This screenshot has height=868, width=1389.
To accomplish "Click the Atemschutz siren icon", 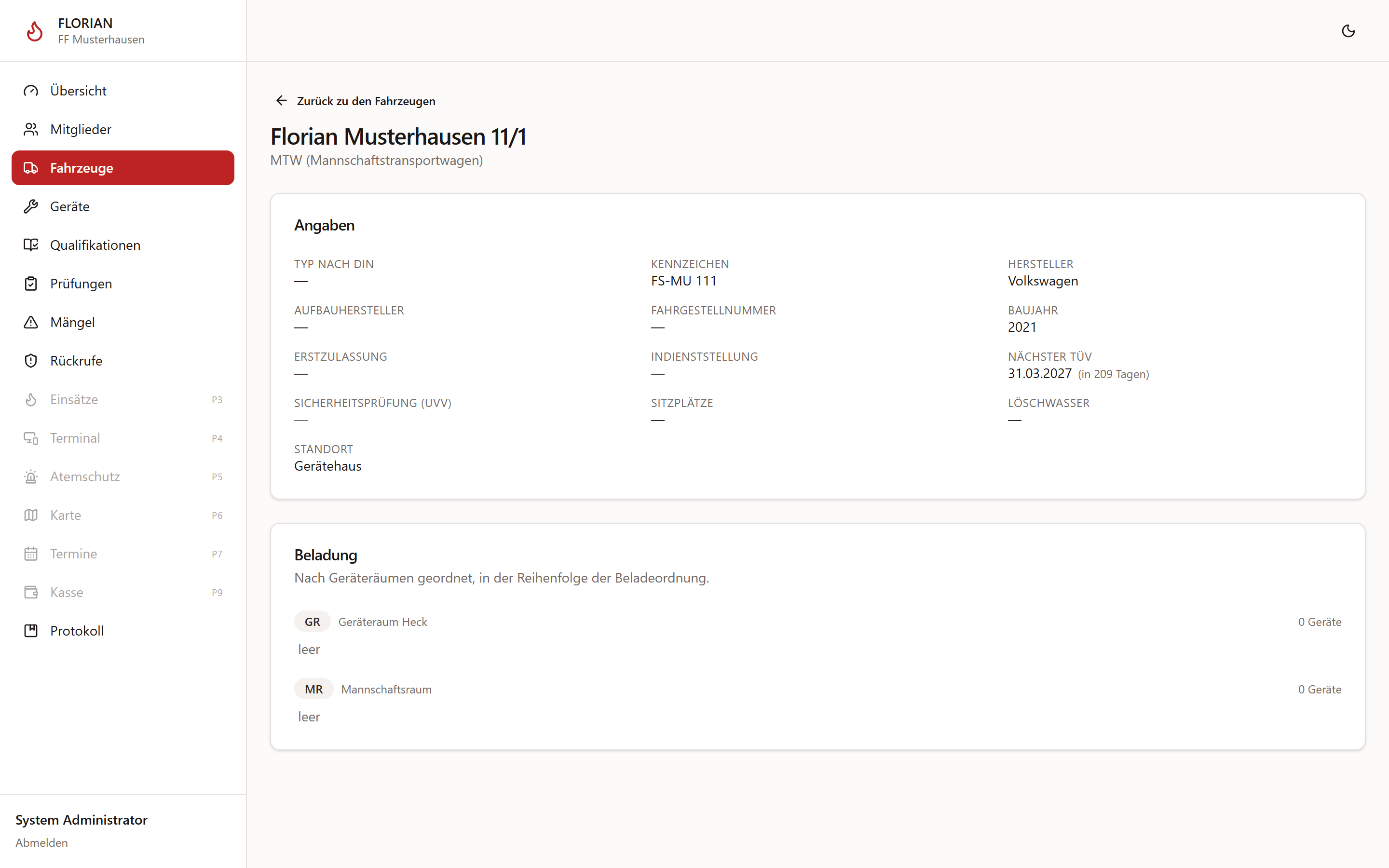I will point(31,476).
